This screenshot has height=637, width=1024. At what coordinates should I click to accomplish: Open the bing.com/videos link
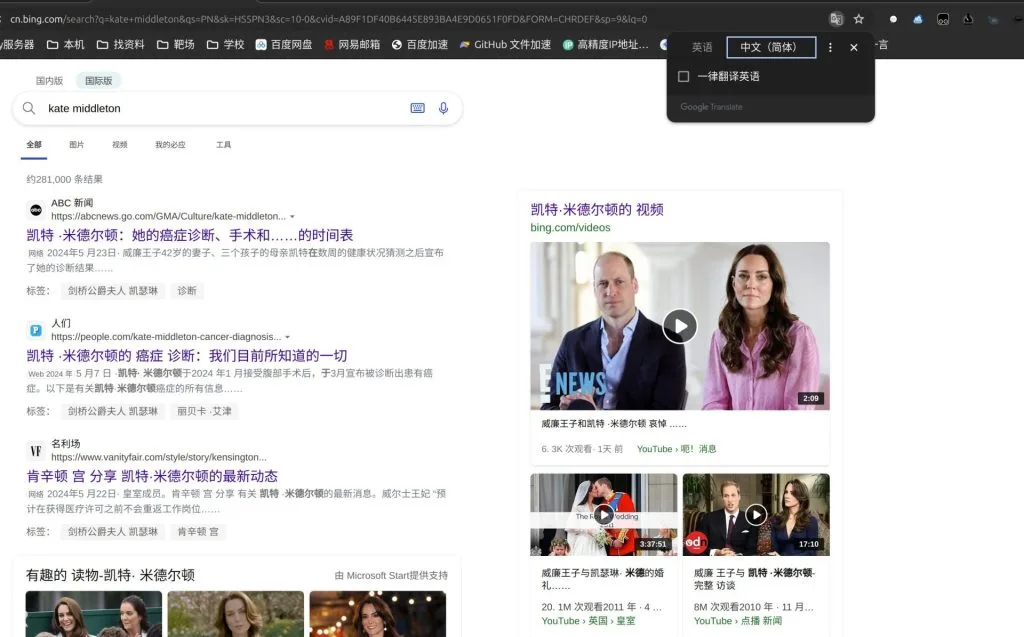click(x=570, y=227)
